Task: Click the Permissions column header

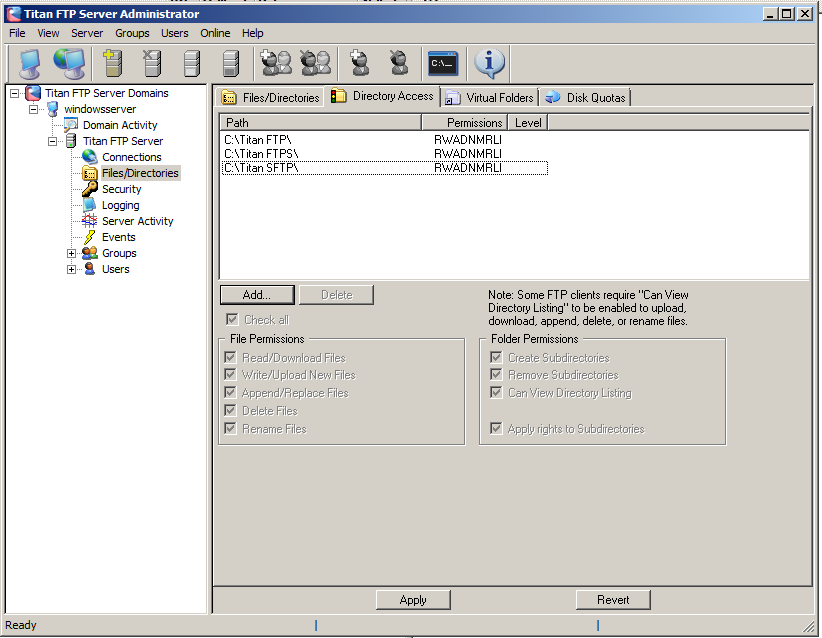Action: [464, 123]
